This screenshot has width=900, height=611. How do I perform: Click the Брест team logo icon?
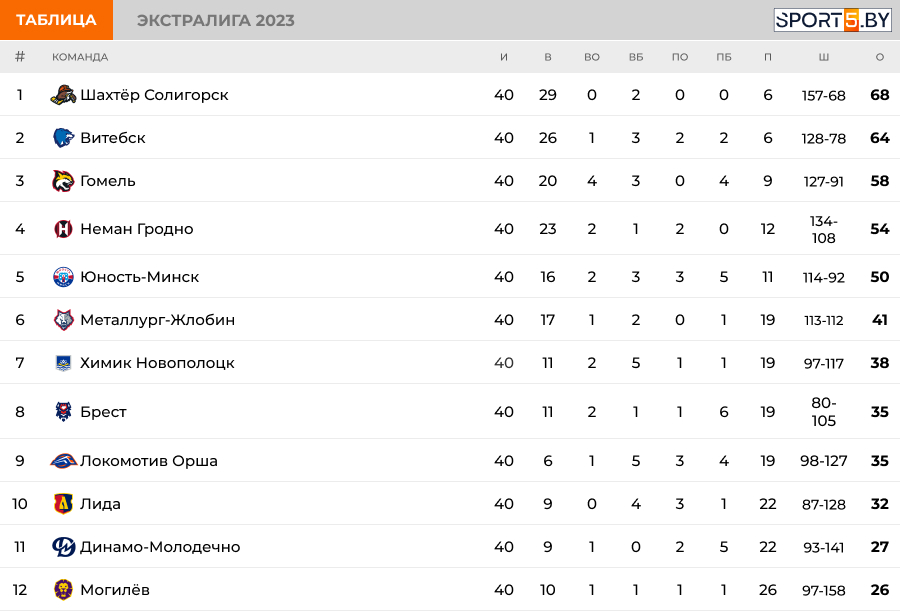pyautogui.click(x=63, y=412)
